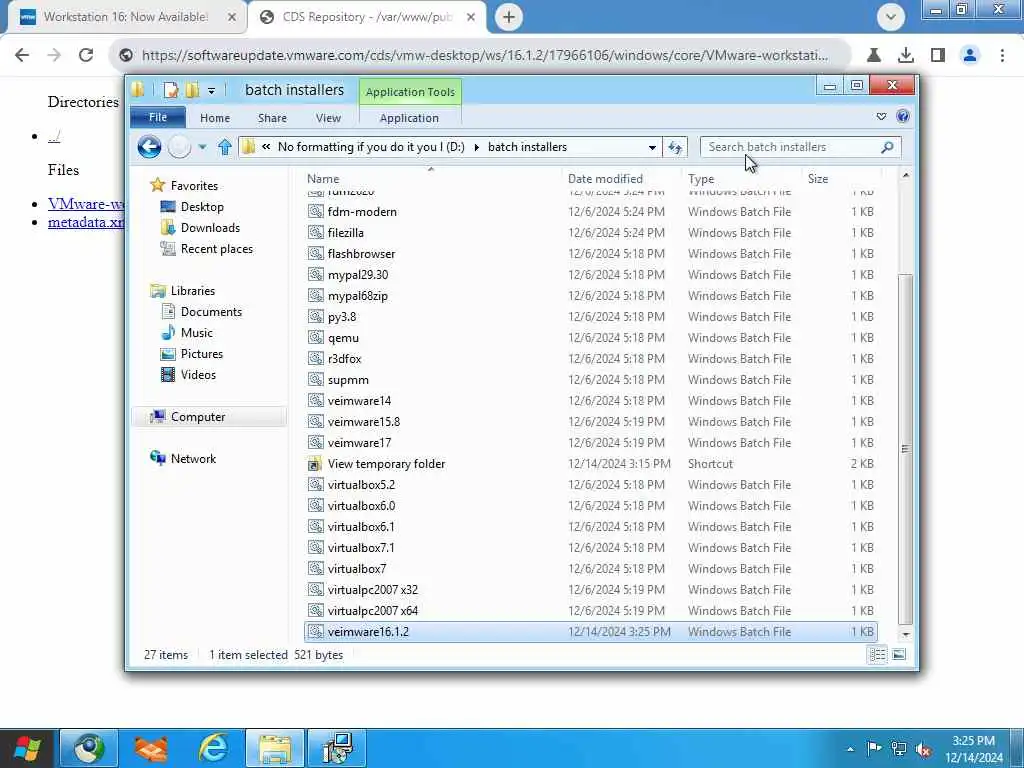The width and height of the screenshot is (1024, 768).
Task: Select Documents library
Action: [212, 312]
